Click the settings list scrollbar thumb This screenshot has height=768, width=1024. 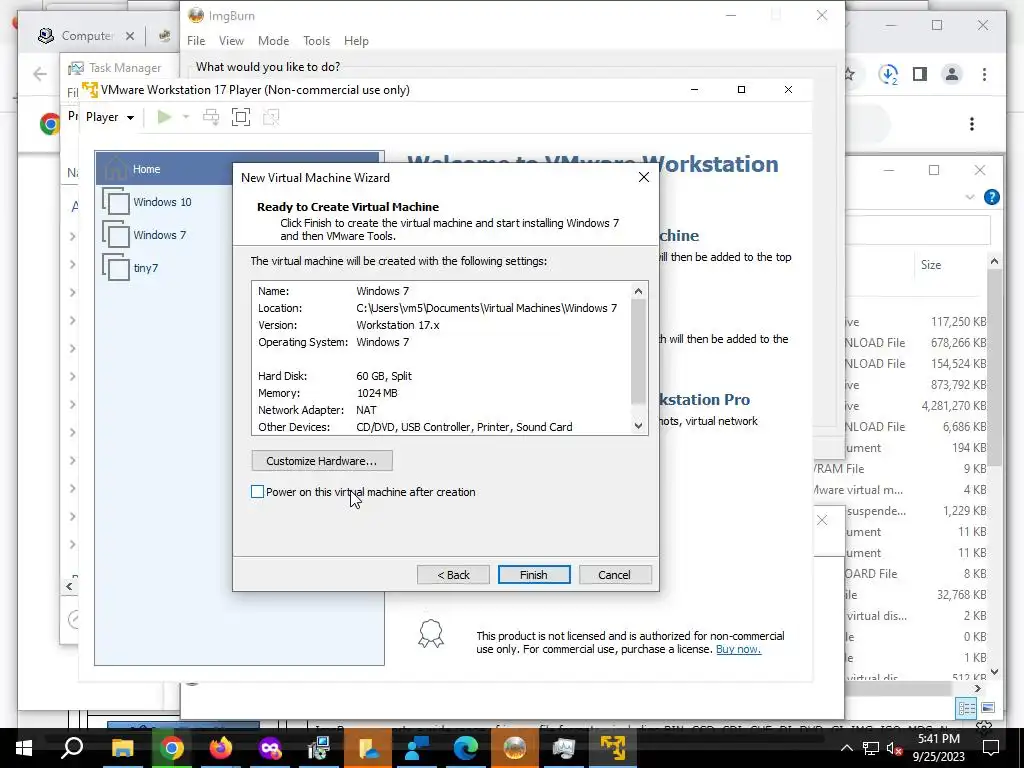coord(639,351)
